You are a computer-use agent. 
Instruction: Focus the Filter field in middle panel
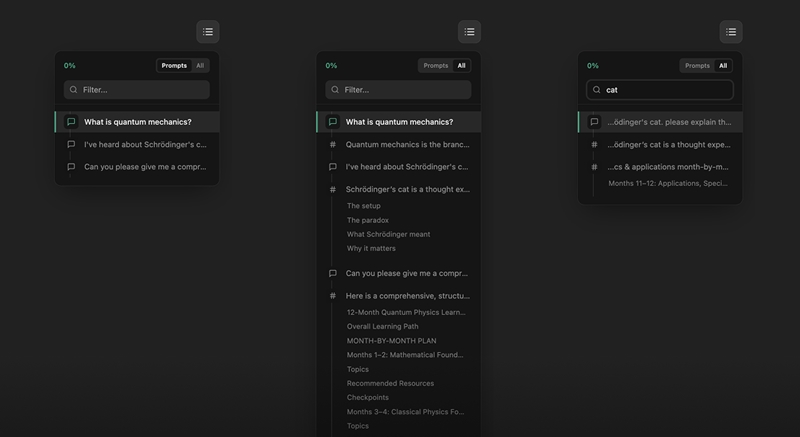398,90
